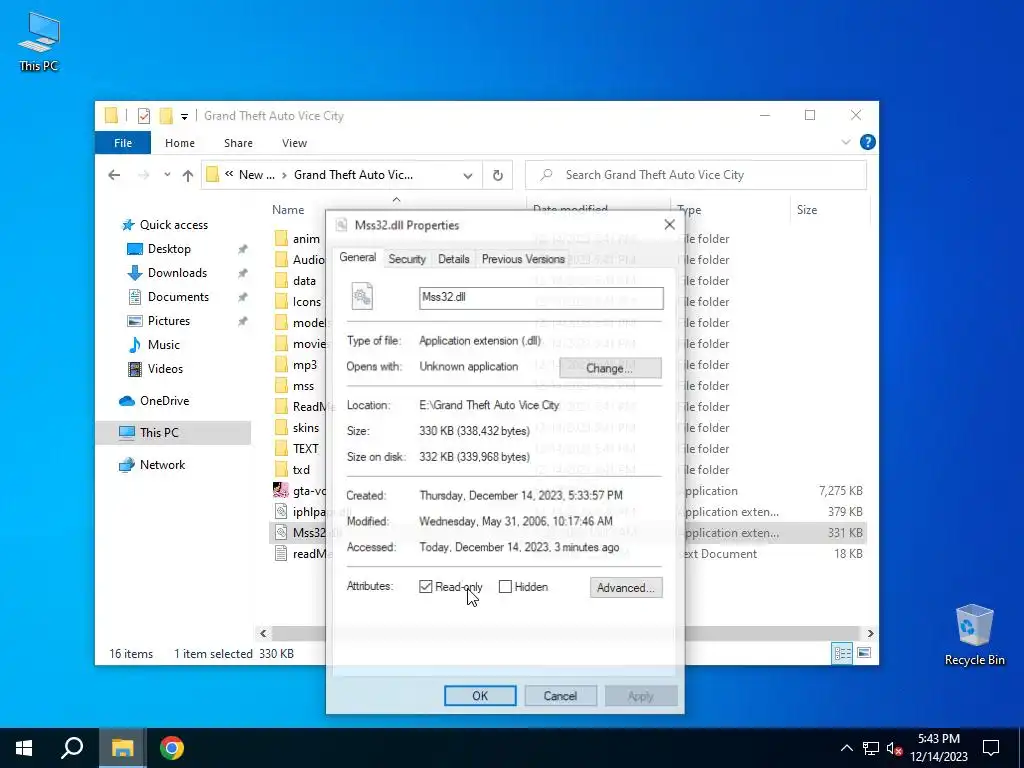Image resolution: width=1024 pixels, height=768 pixels.
Task: Click horizontal scrollbar left arrow
Action: click(263, 633)
